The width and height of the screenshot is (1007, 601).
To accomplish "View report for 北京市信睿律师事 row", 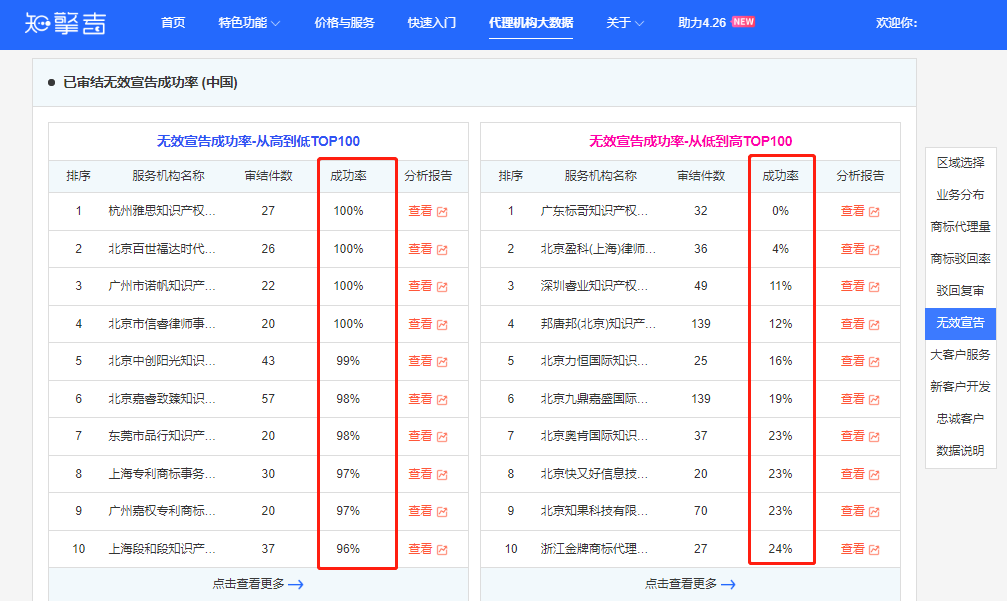I will 428,324.
